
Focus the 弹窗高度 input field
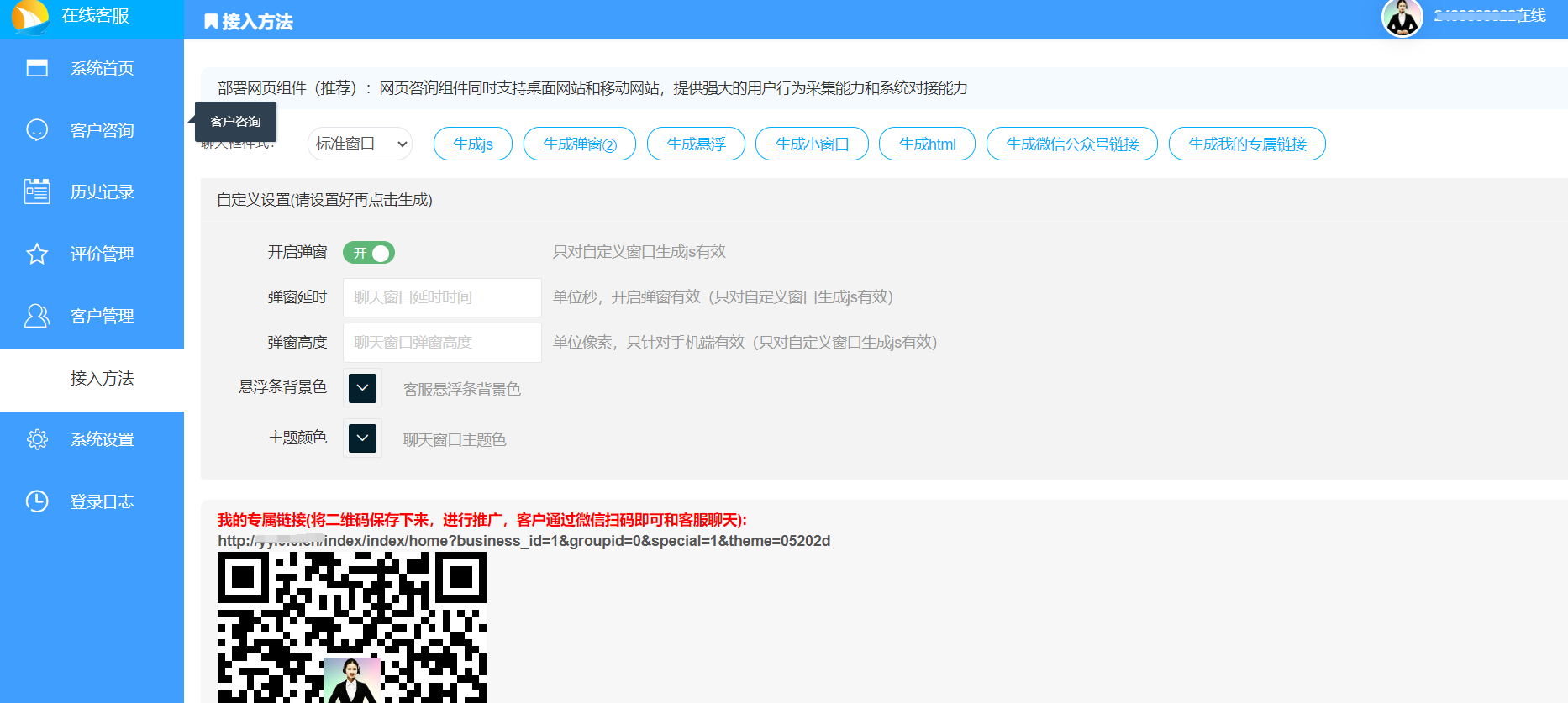pyautogui.click(x=442, y=343)
